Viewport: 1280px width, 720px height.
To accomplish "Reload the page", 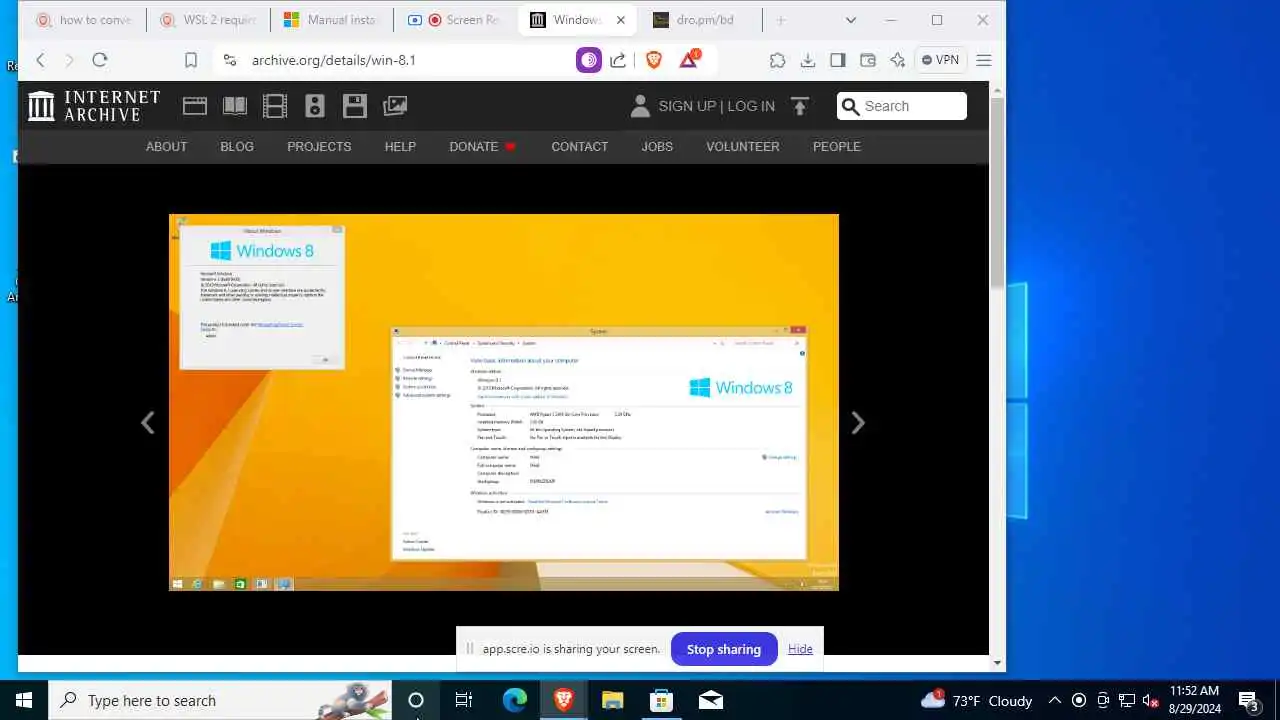I will click(100, 60).
